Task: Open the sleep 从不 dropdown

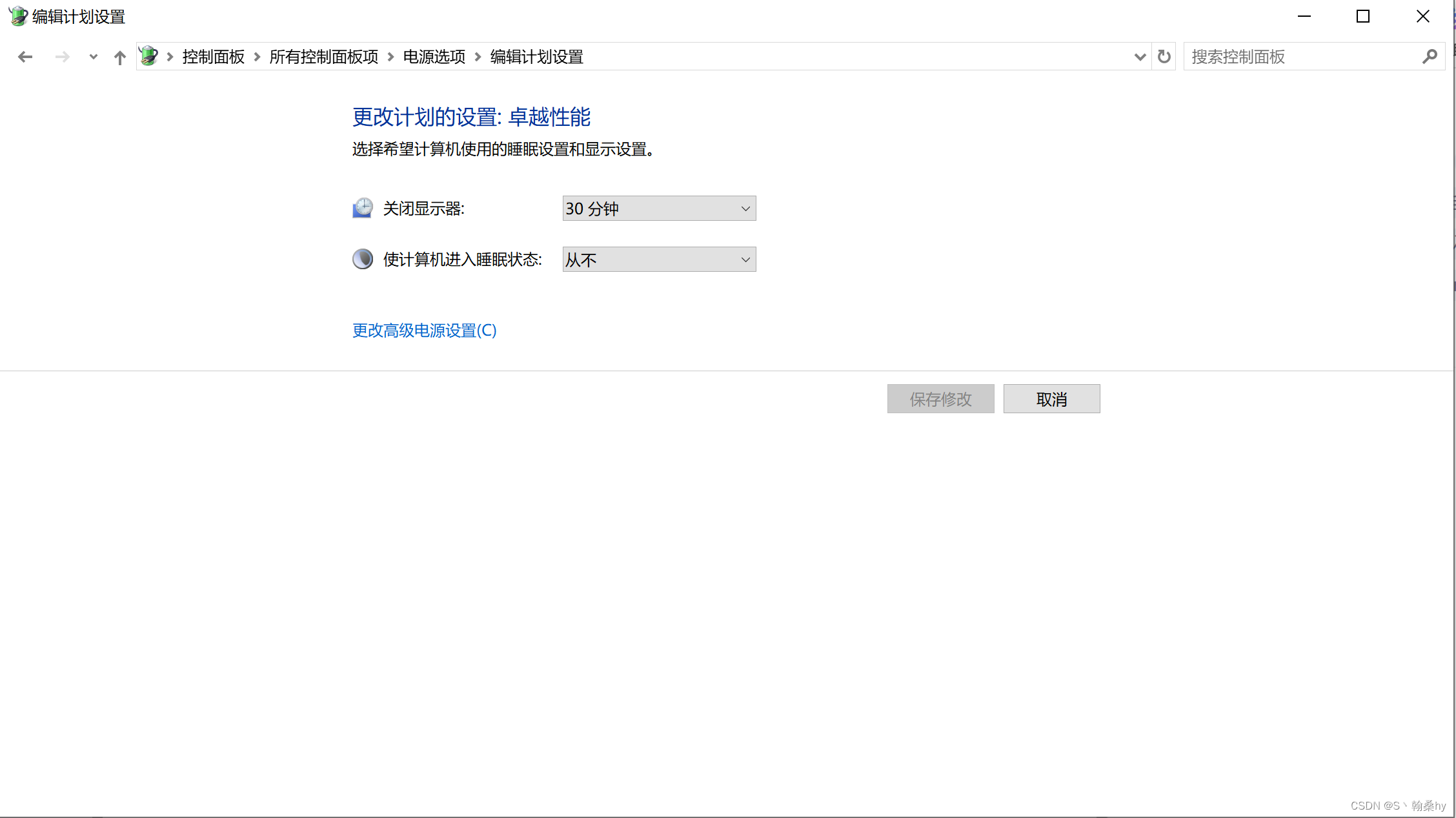Action: click(659, 260)
